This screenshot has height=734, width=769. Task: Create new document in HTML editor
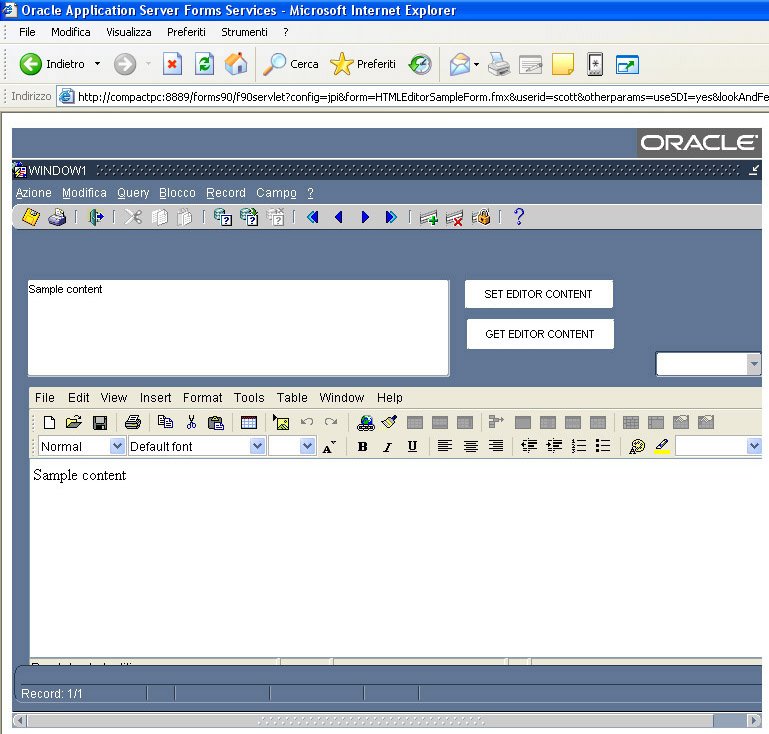click(x=49, y=422)
